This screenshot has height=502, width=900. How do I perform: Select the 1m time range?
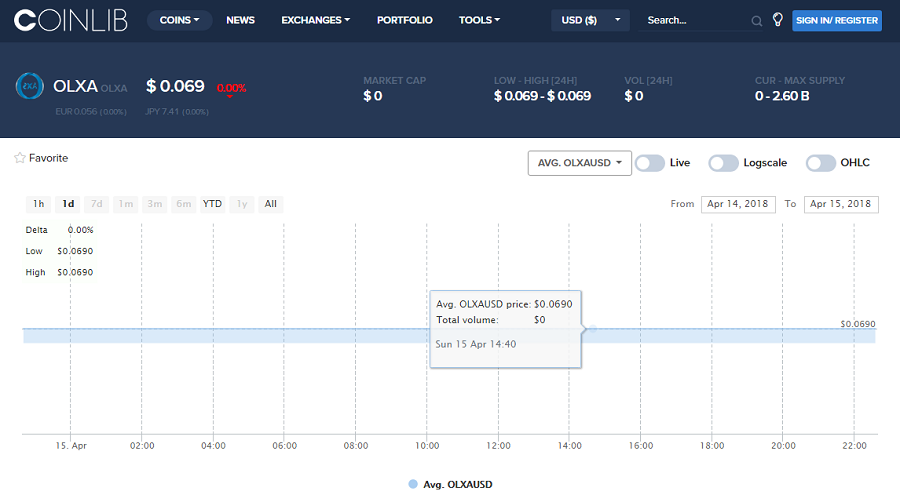(x=126, y=204)
